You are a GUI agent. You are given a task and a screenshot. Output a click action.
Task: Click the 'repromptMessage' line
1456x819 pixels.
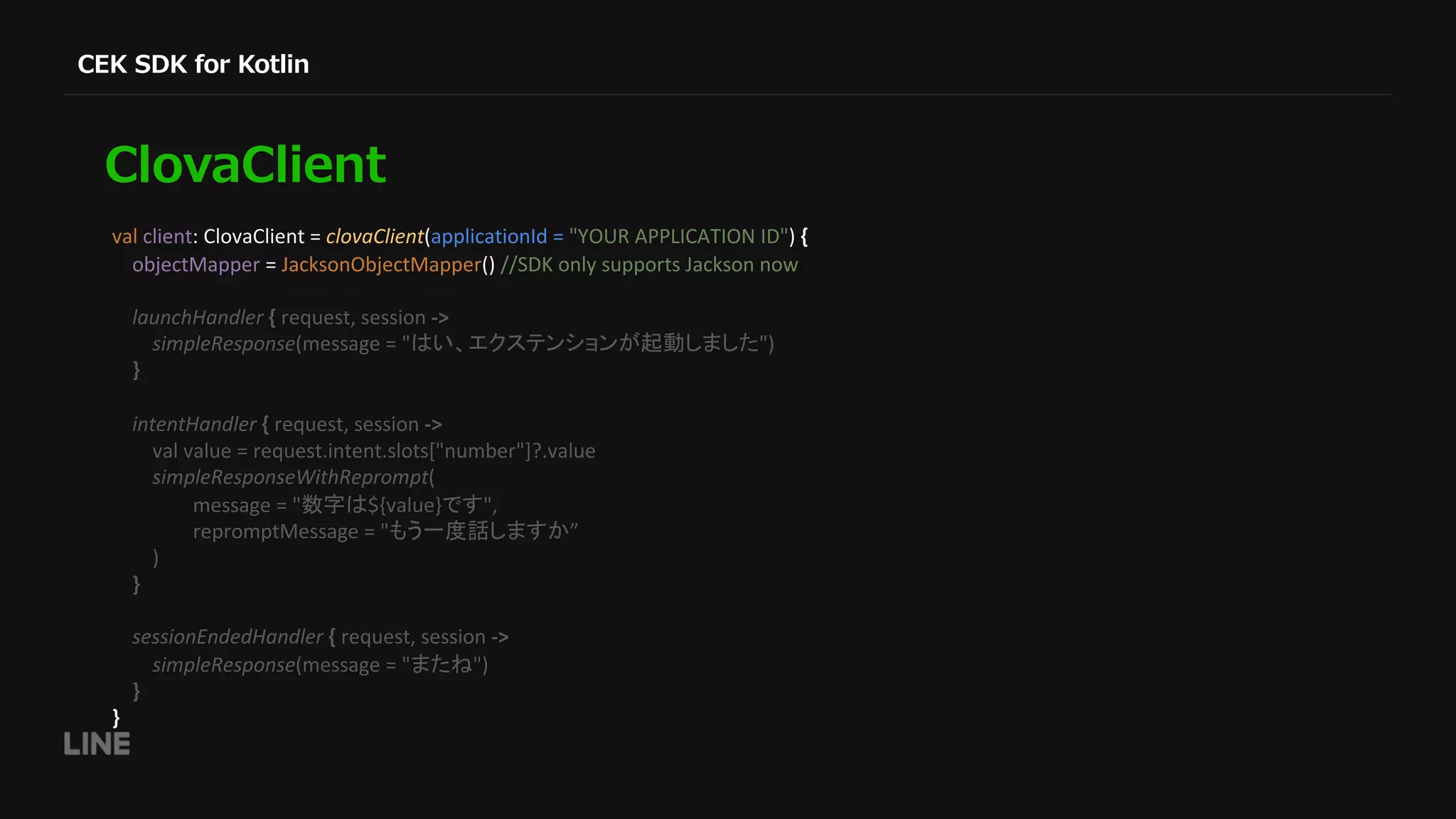point(385,532)
